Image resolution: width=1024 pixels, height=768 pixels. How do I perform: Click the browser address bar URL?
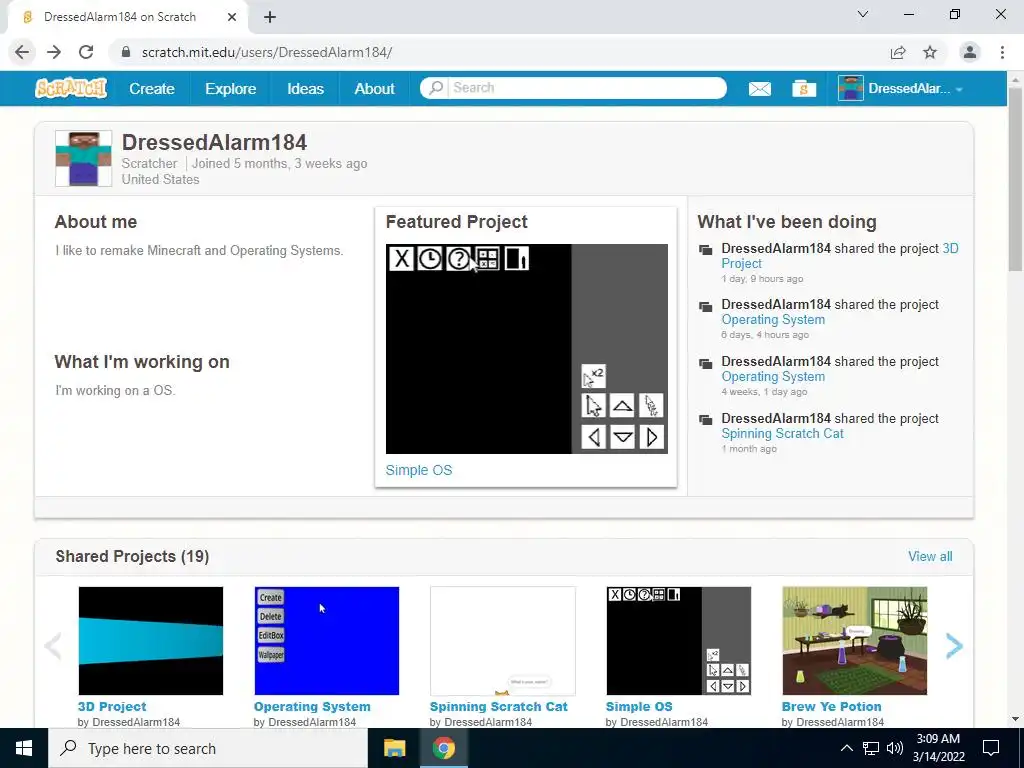tap(266, 52)
